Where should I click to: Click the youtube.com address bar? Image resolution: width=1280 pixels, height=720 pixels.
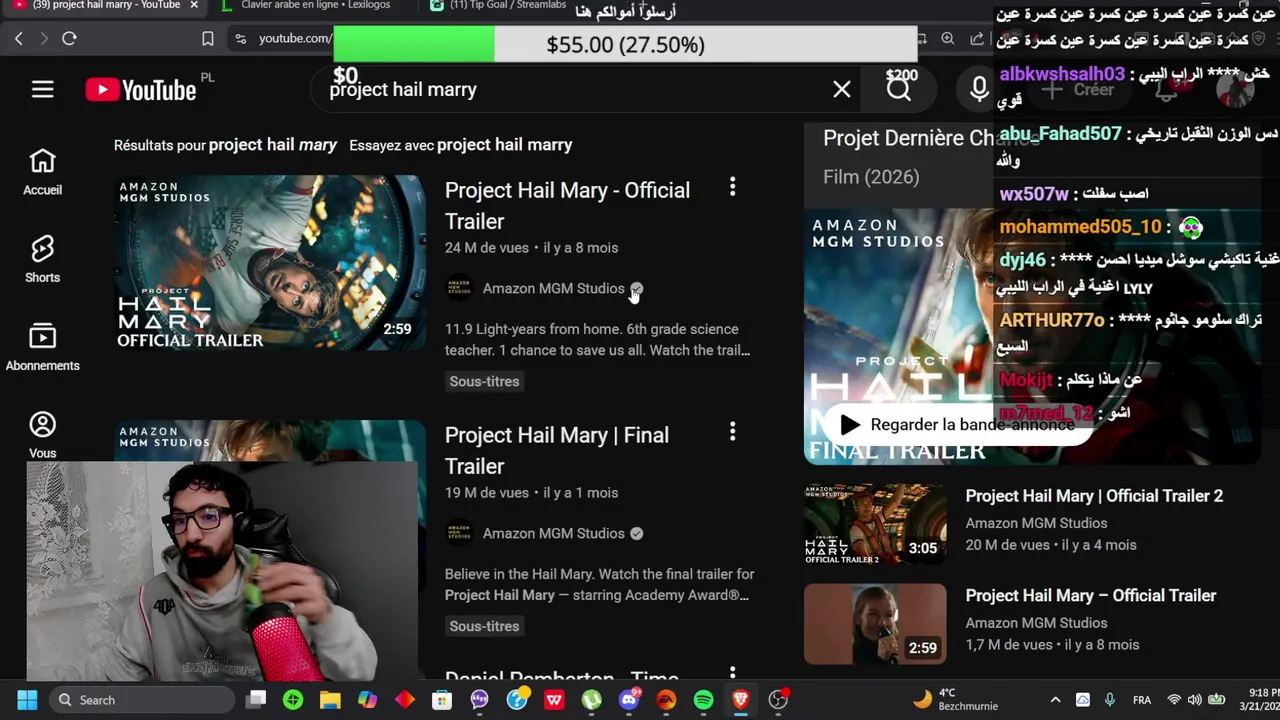pyautogui.click(x=295, y=38)
